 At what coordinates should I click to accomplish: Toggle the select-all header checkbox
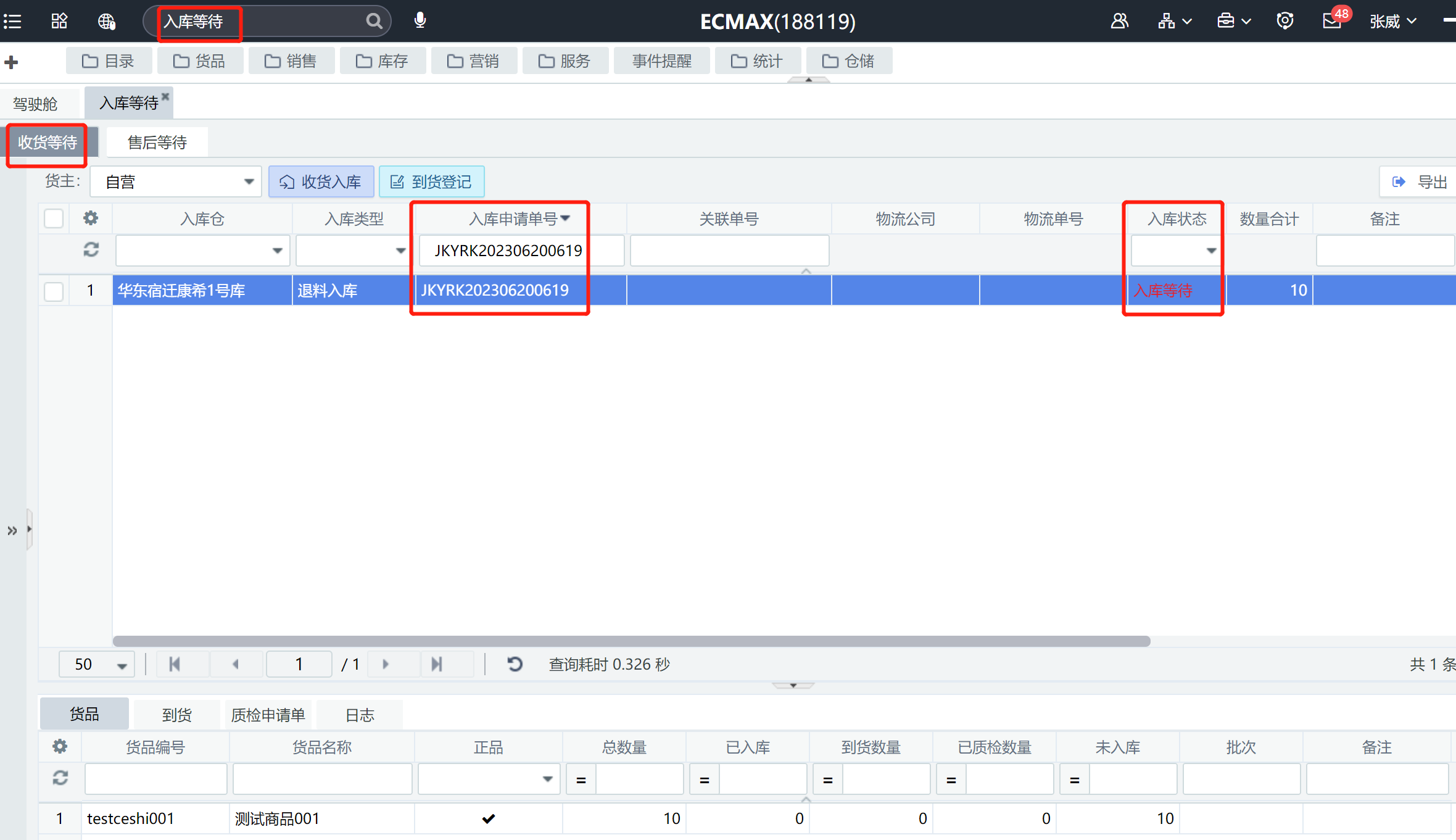pyautogui.click(x=54, y=218)
